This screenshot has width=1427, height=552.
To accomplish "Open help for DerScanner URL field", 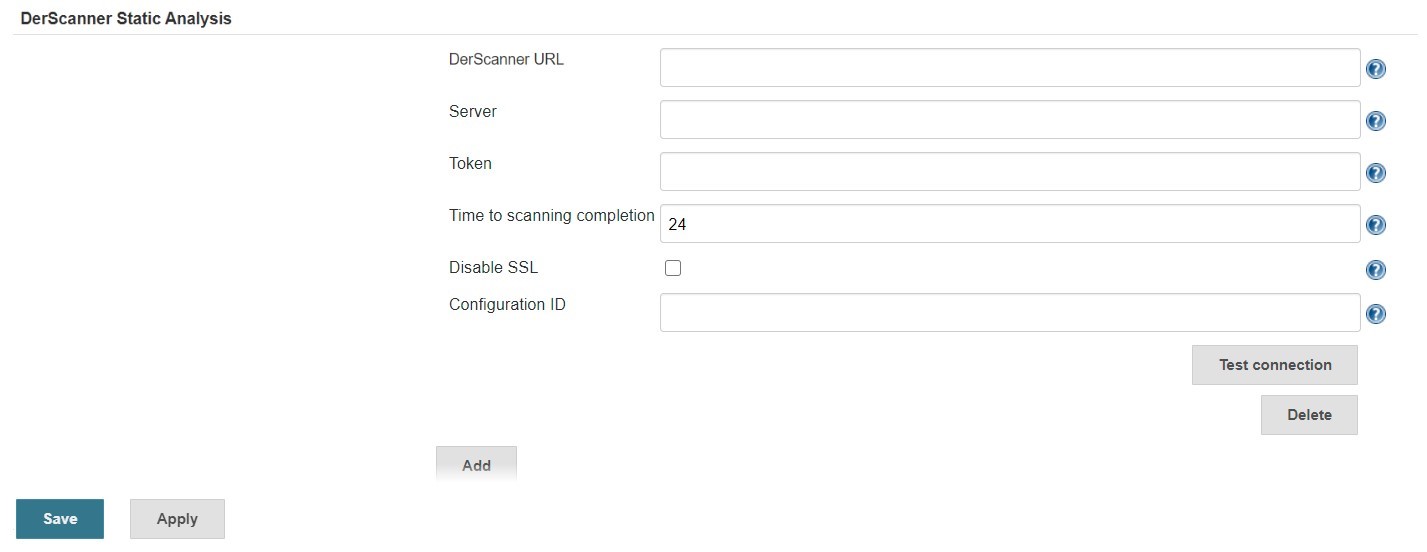I will 1375,69.
